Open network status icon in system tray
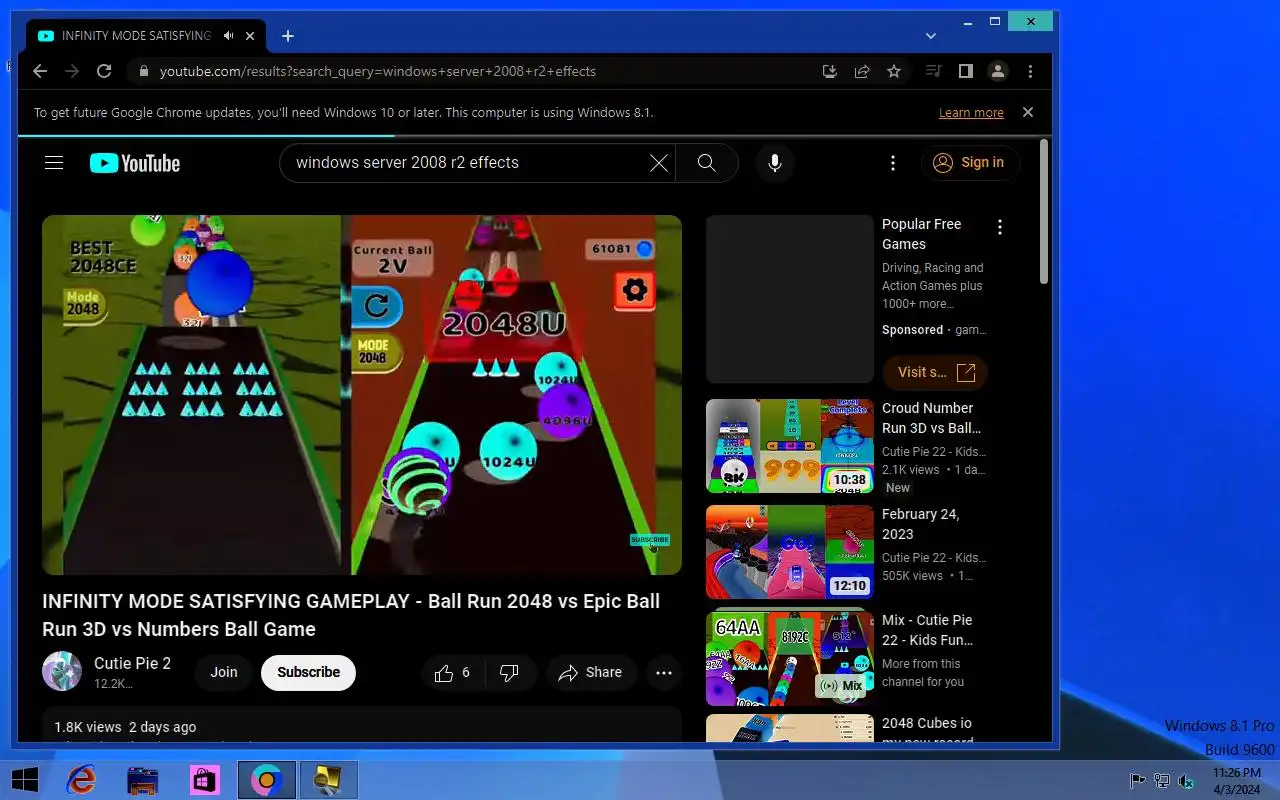Image resolution: width=1280 pixels, height=800 pixels. tap(1162, 781)
